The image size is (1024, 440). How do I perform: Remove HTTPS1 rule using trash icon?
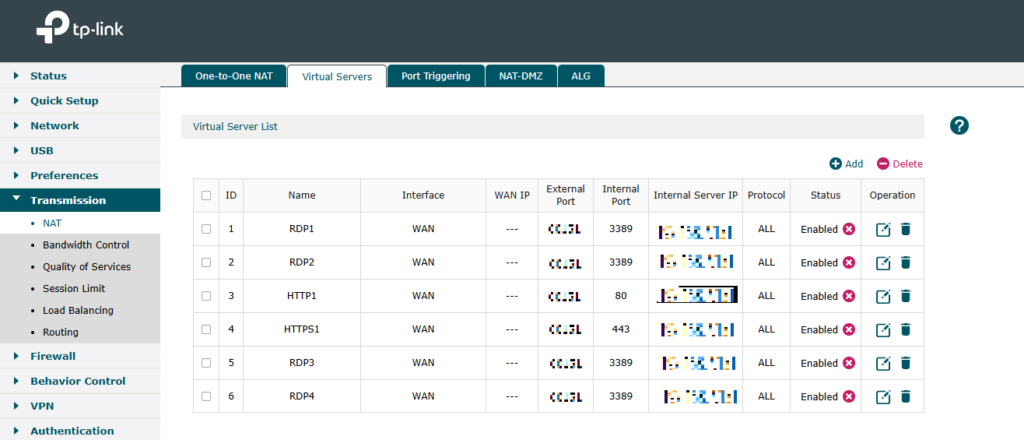coord(906,330)
